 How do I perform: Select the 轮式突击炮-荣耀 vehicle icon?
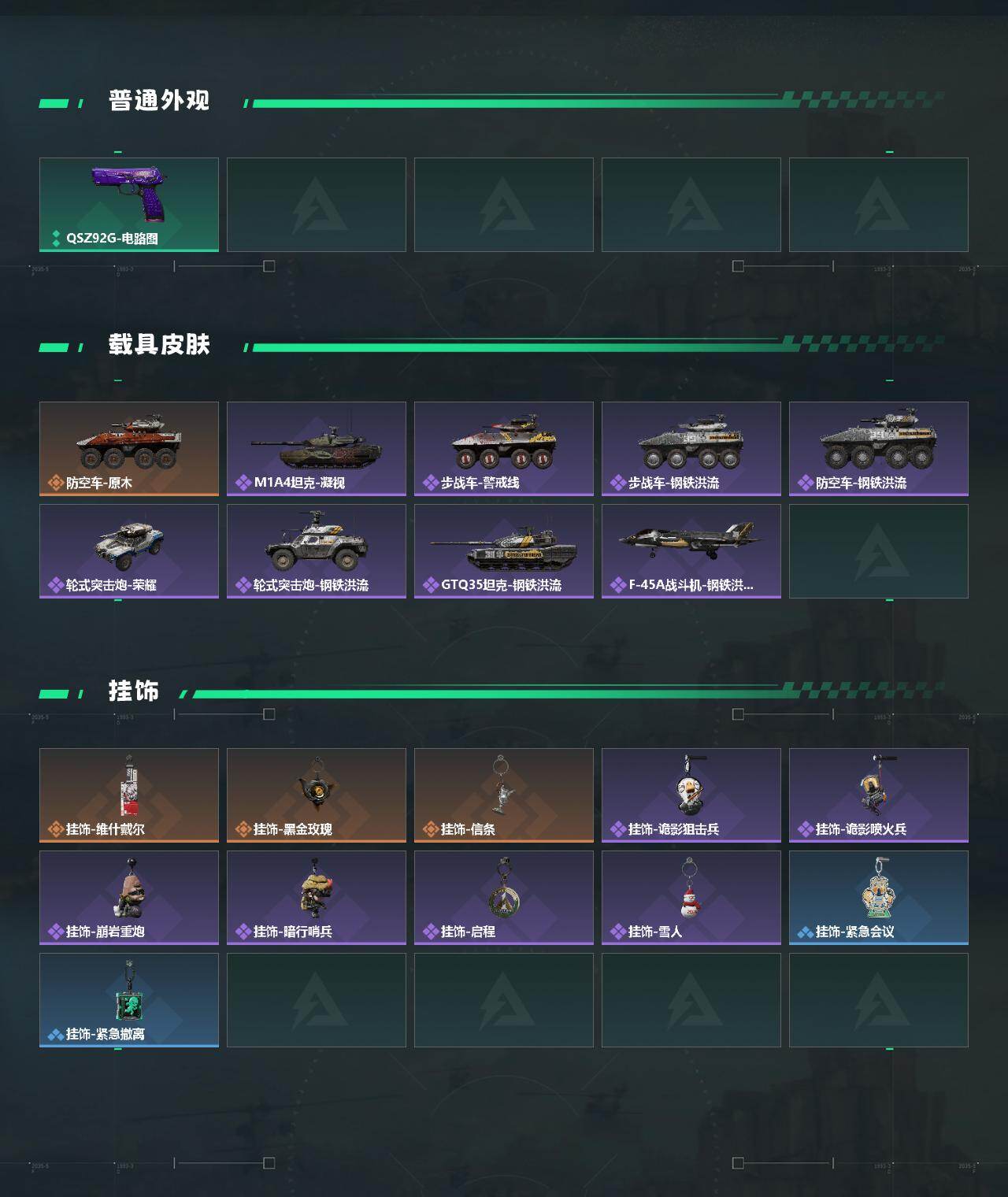coord(129,551)
